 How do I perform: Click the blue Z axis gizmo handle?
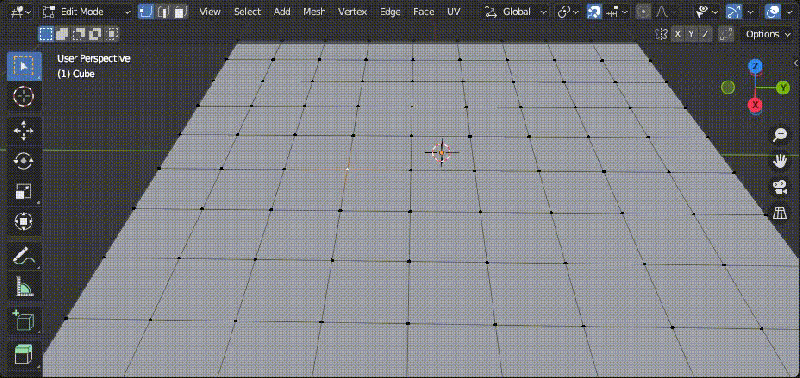[x=755, y=65]
